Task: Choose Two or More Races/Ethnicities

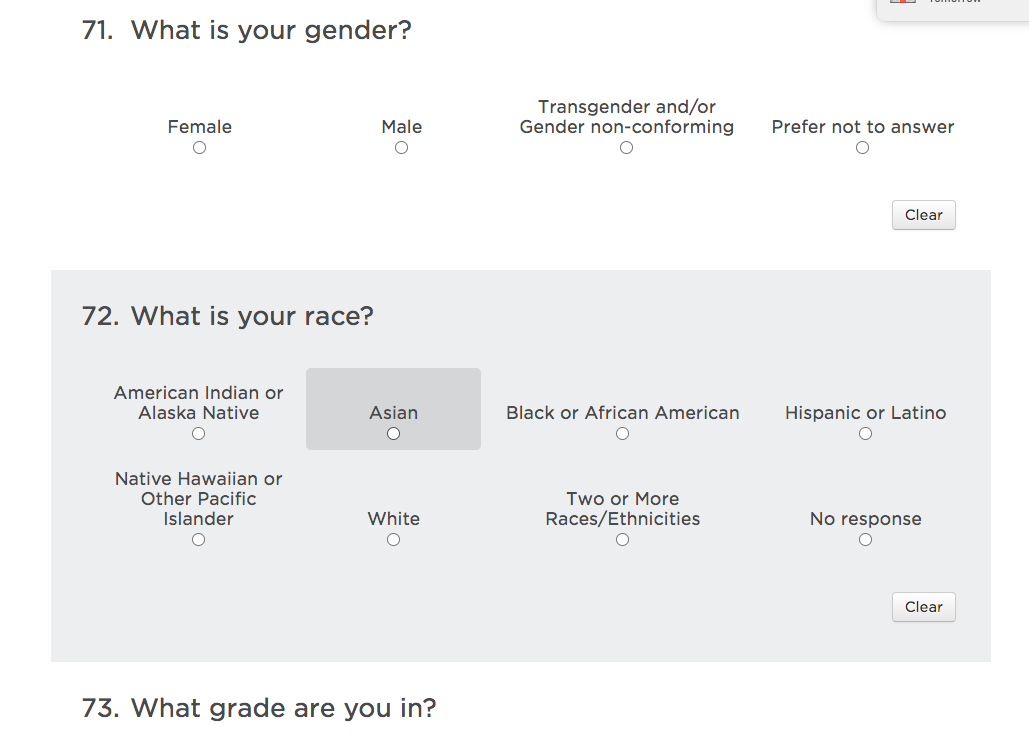Action: [622, 539]
